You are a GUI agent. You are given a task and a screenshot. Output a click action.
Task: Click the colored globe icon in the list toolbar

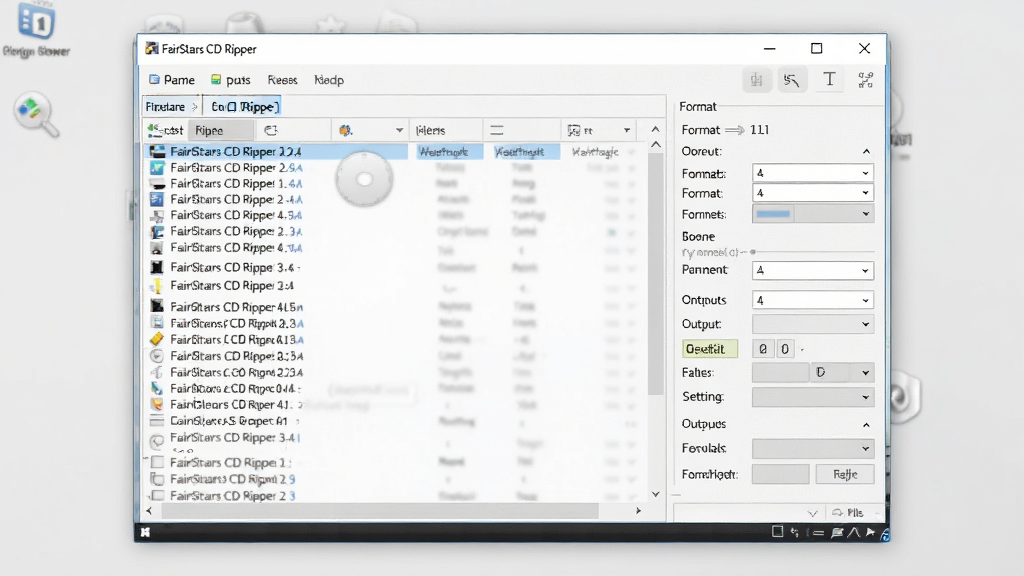click(x=345, y=131)
